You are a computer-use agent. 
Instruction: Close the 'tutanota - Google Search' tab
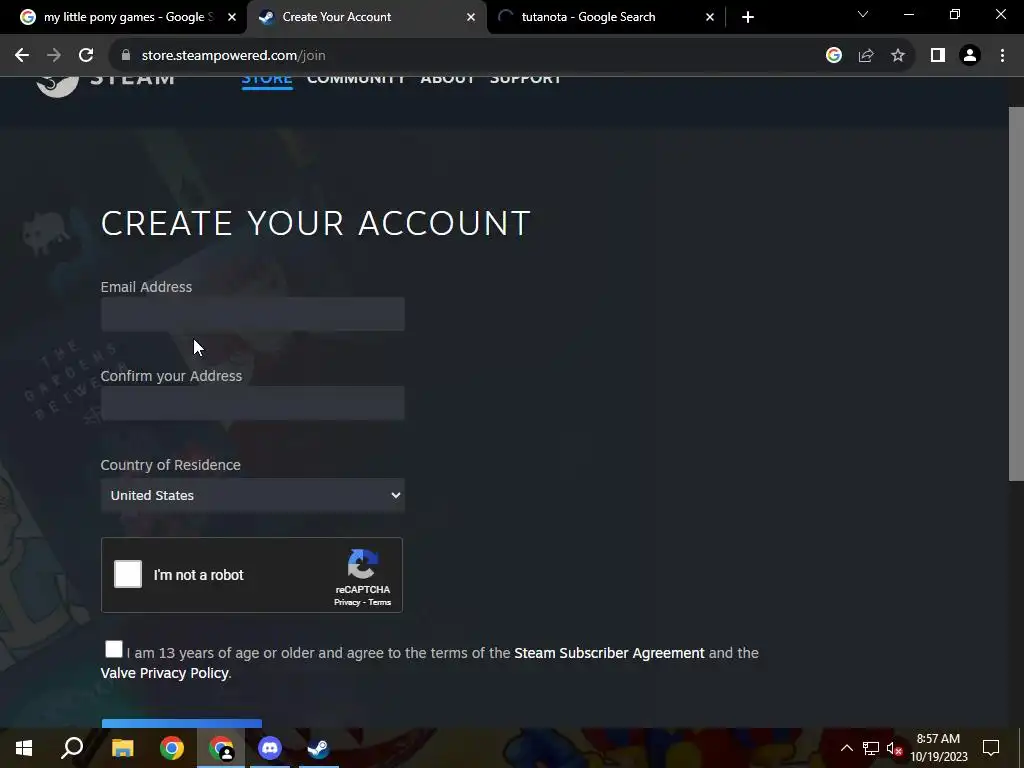click(710, 17)
